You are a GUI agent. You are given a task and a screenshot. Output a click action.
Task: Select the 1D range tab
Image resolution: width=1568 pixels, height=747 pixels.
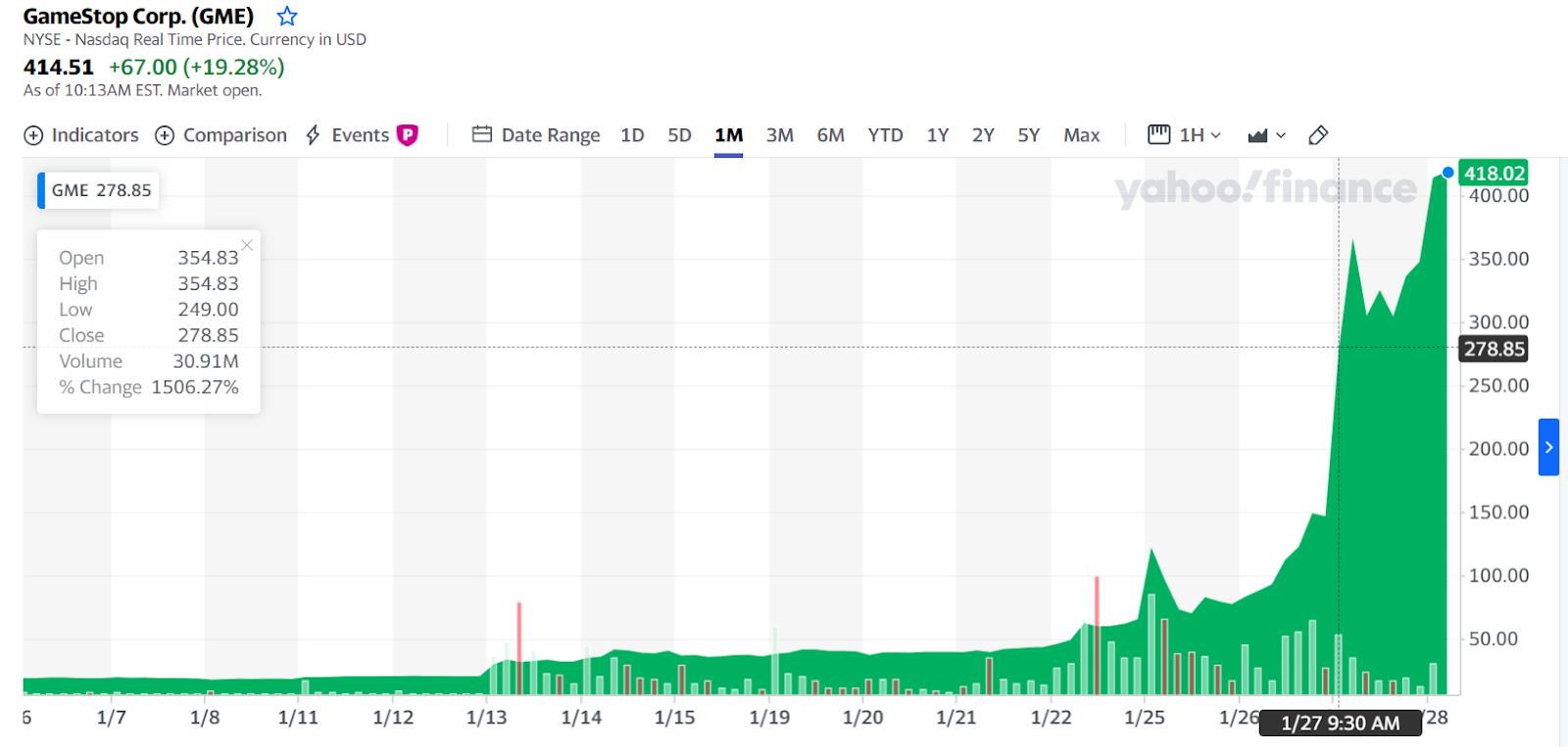coord(632,135)
